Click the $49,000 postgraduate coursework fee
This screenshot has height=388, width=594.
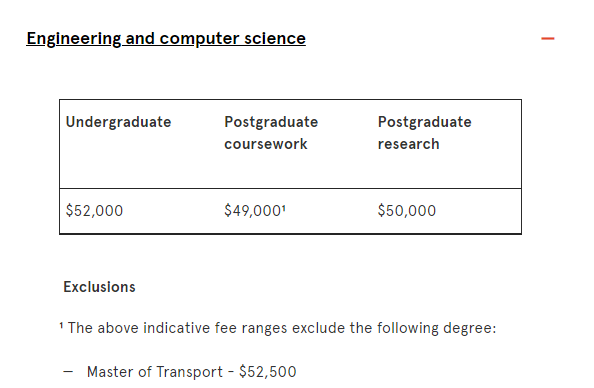[253, 211]
